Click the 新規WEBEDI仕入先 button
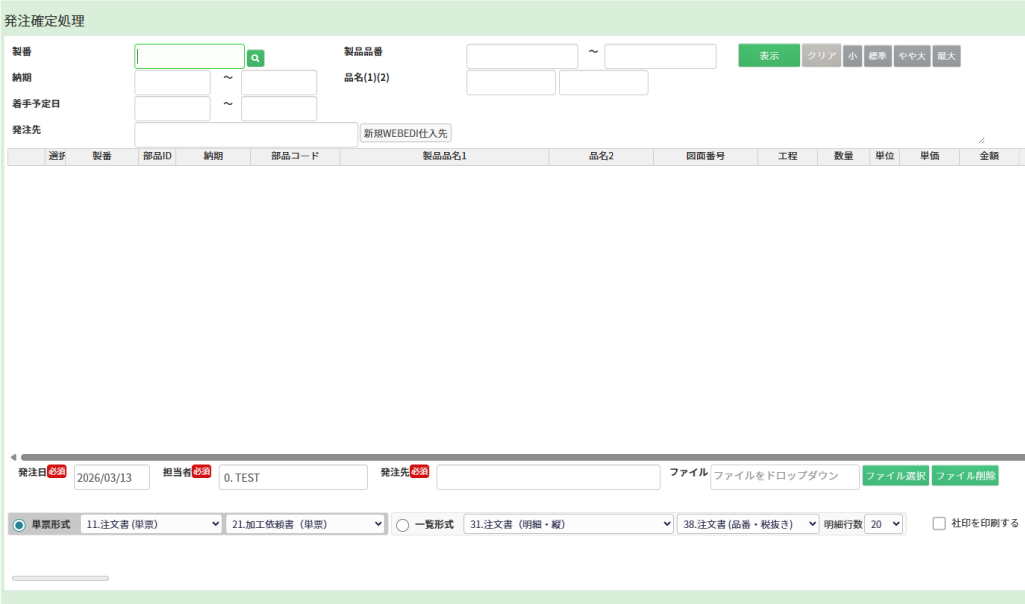1025x604 pixels. (406, 133)
